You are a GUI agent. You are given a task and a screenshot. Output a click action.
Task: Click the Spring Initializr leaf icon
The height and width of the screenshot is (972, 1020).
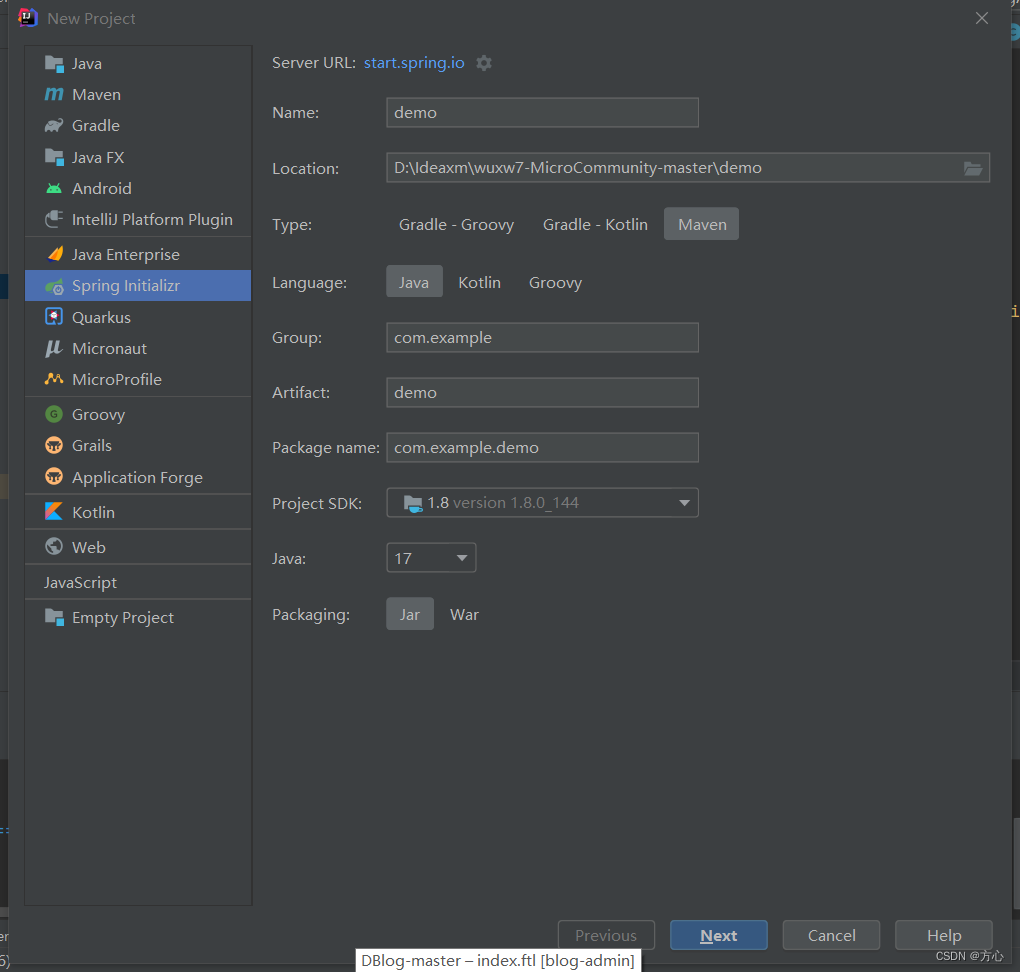tap(54, 286)
